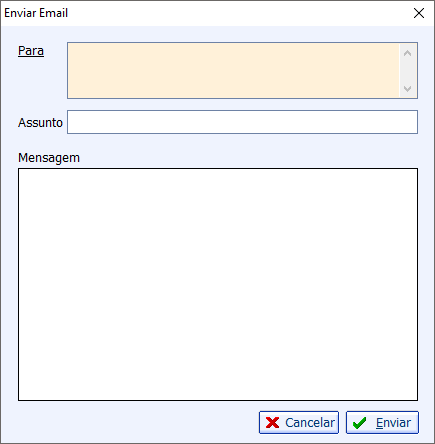Click the Enviar text on send button

(393, 423)
